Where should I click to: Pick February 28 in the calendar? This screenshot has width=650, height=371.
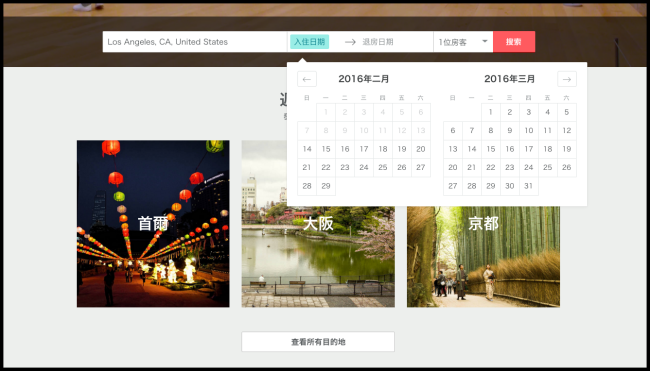click(307, 186)
